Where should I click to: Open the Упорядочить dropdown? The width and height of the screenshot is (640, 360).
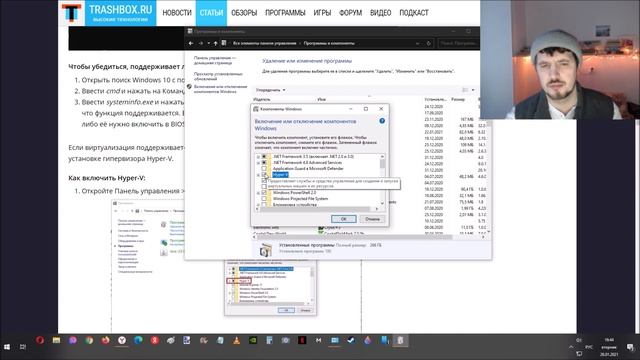270,90
